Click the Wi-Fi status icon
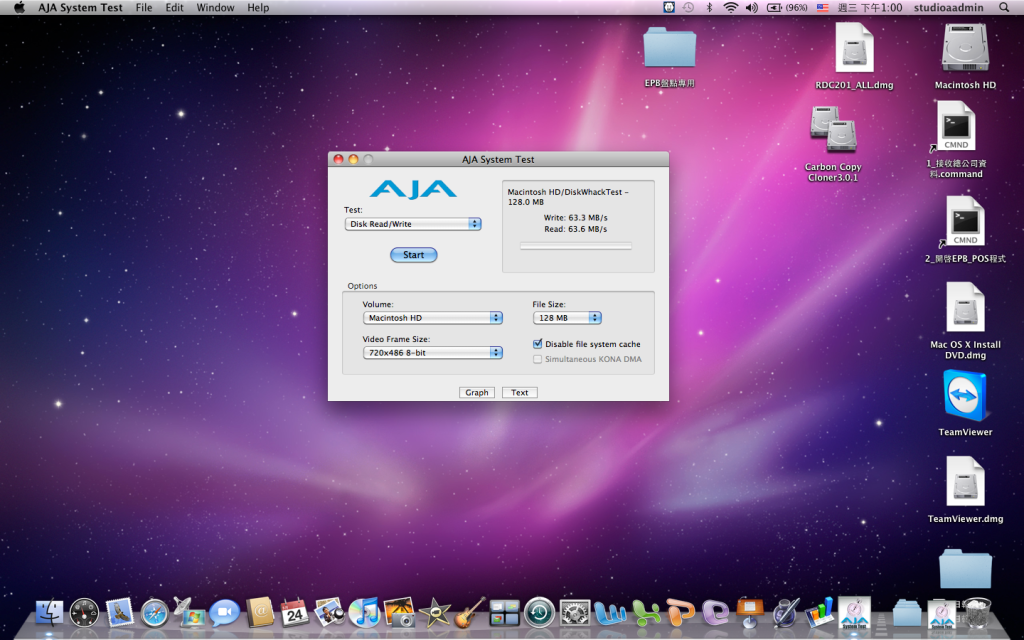Image resolution: width=1024 pixels, height=640 pixels. [730, 8]
